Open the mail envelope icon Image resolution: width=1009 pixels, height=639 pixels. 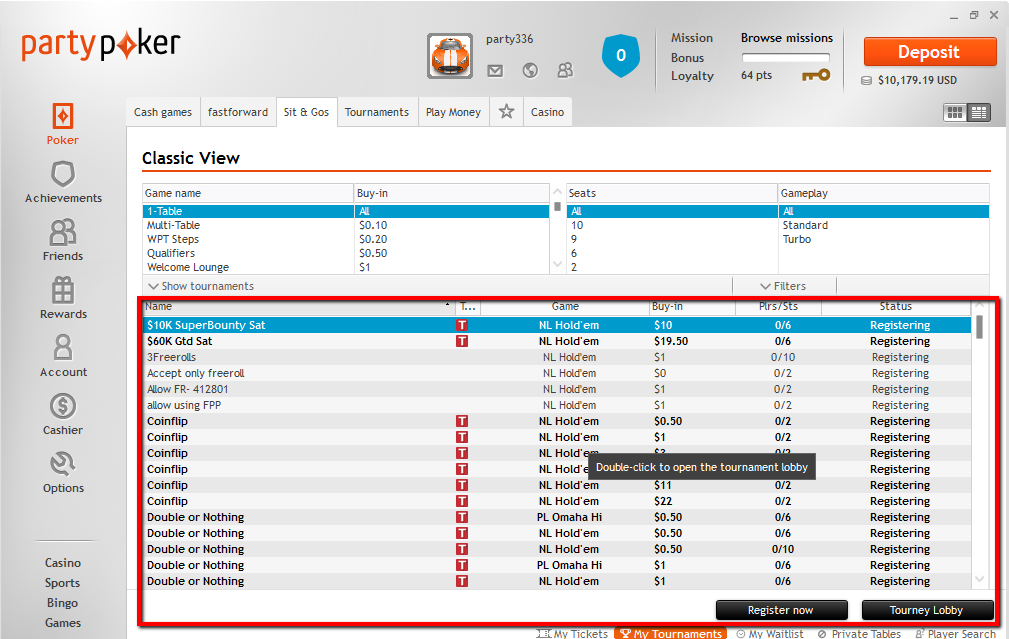495,71
